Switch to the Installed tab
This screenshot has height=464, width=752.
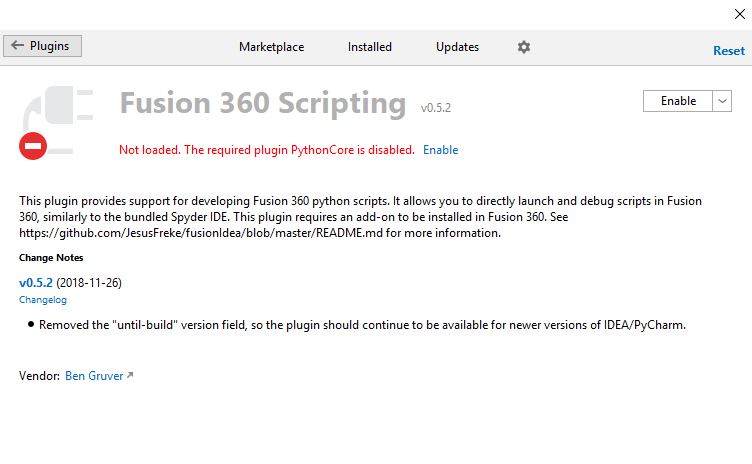[x=370, y=47]
